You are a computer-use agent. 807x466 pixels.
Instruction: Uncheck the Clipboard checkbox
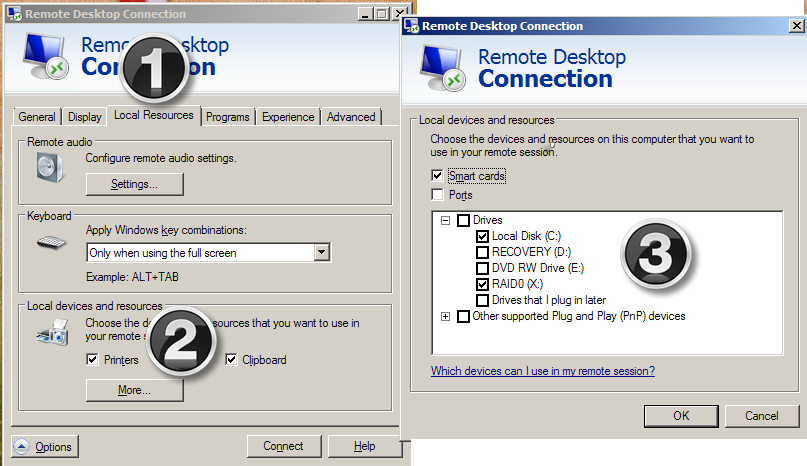pos(231,359)
